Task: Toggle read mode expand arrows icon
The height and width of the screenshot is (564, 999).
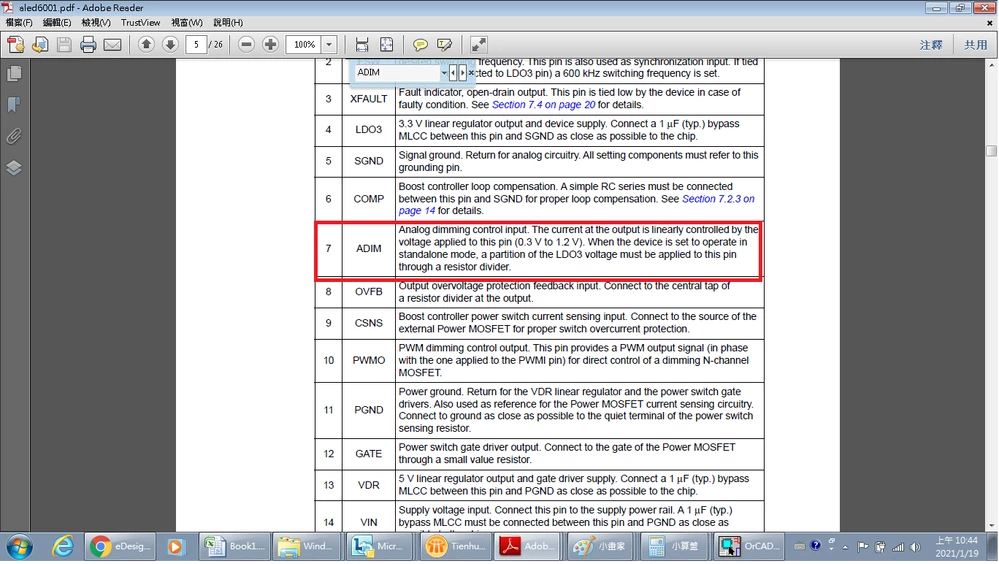Action: click(478, 45)
